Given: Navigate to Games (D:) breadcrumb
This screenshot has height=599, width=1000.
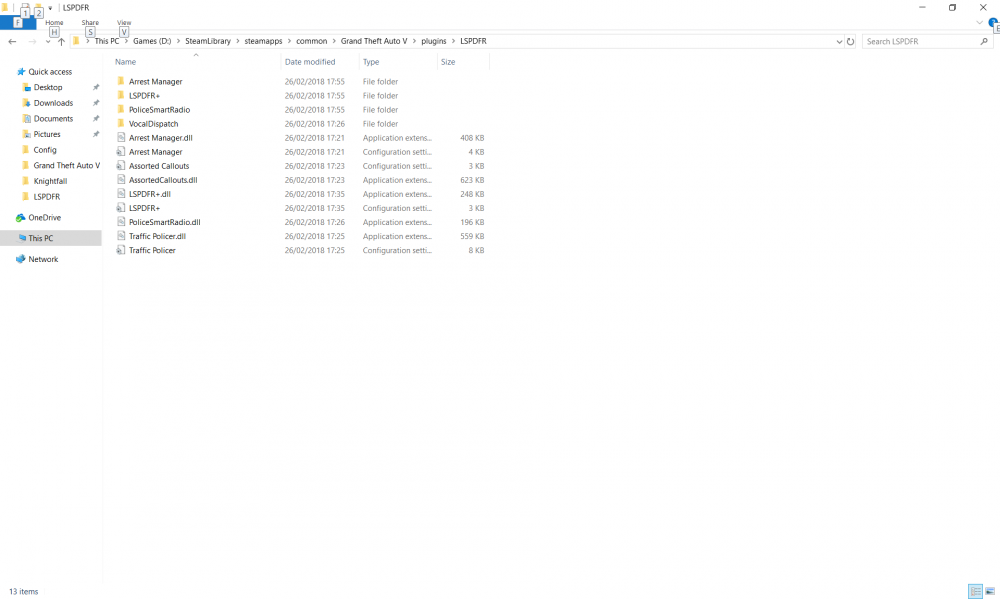Looking at the screenshot, I should 152,41.
